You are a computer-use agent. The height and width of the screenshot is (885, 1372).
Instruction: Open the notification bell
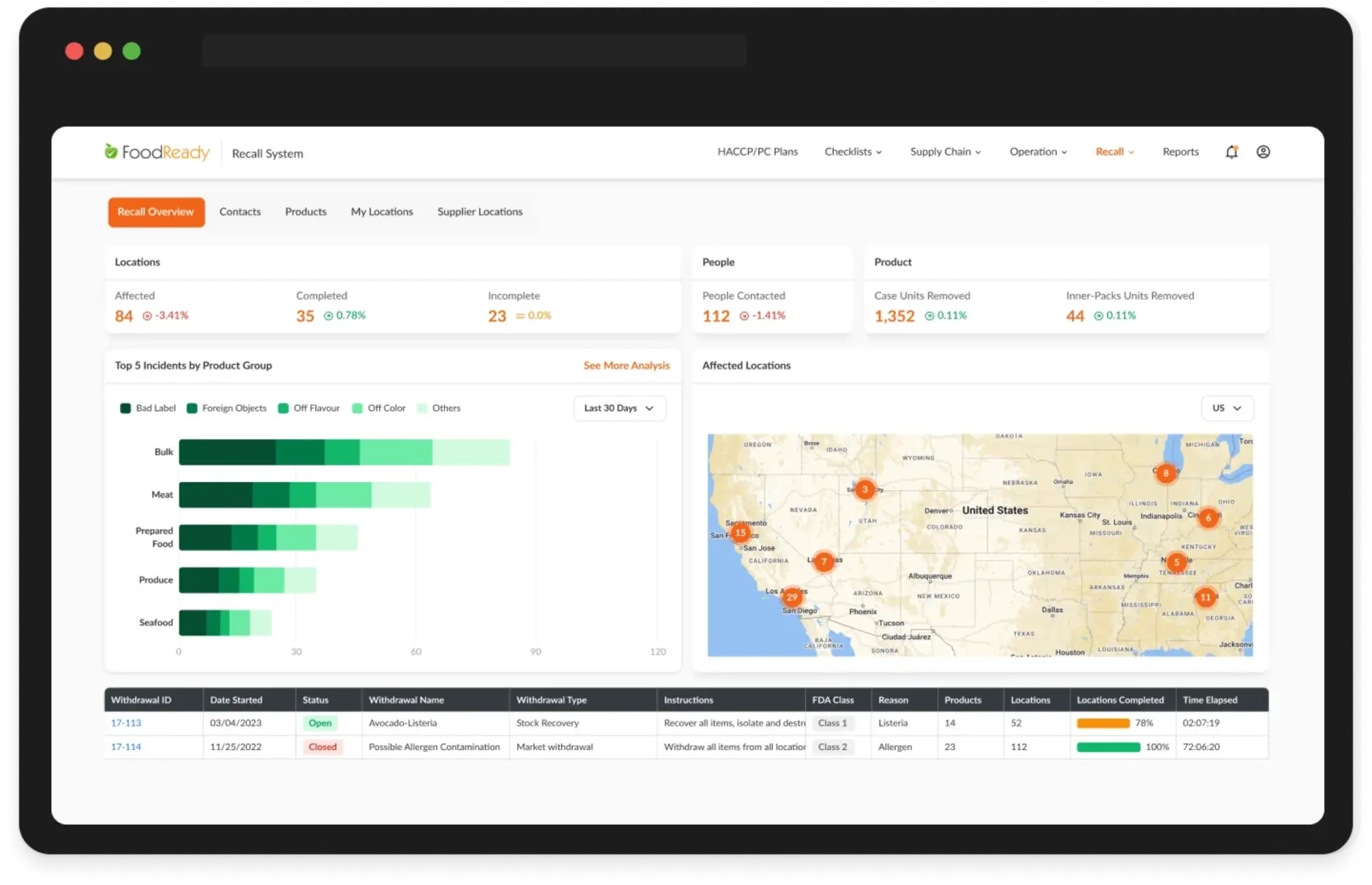coord(1232,152)
